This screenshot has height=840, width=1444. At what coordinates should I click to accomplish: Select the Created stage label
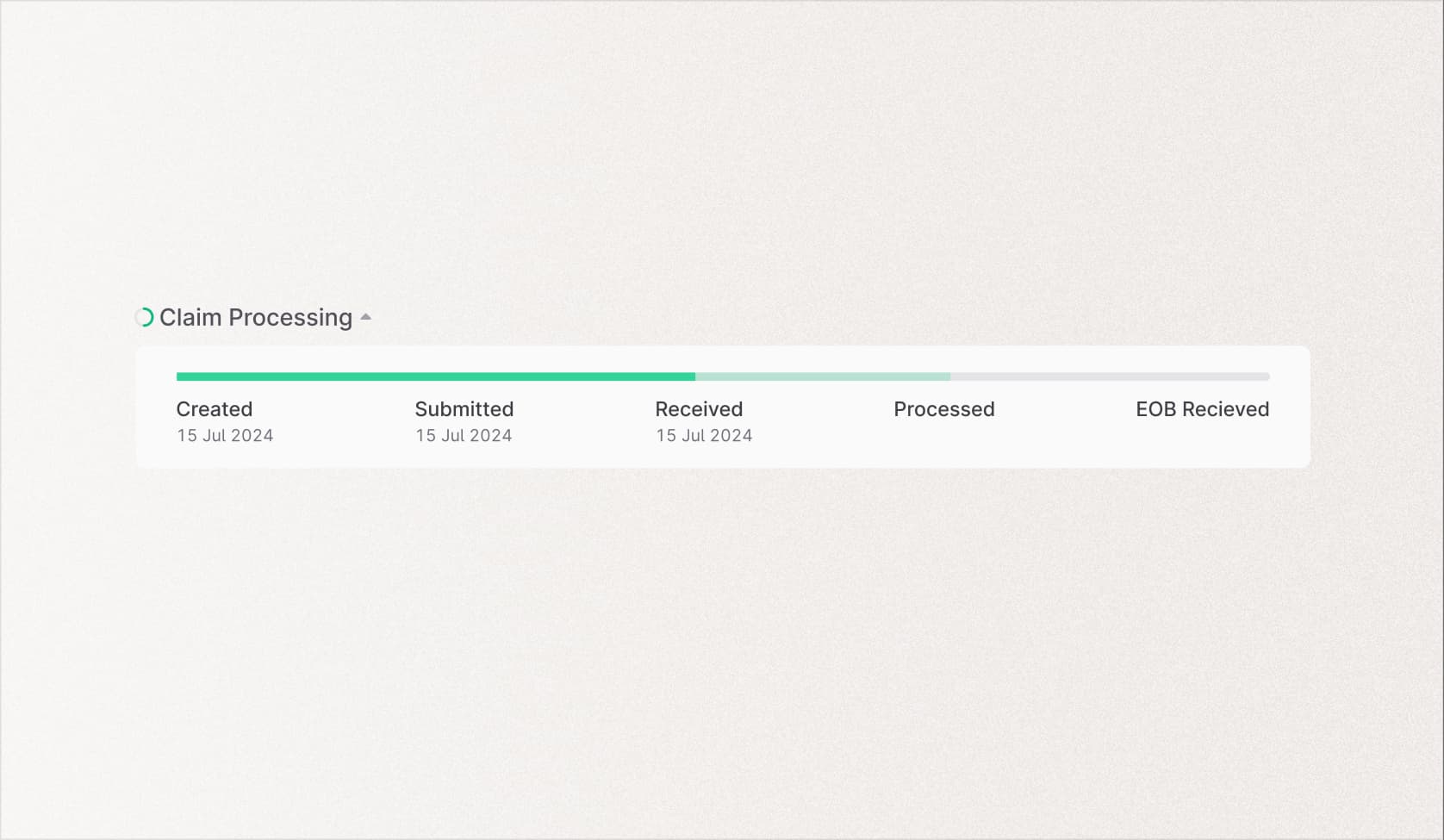pos(214,409)
